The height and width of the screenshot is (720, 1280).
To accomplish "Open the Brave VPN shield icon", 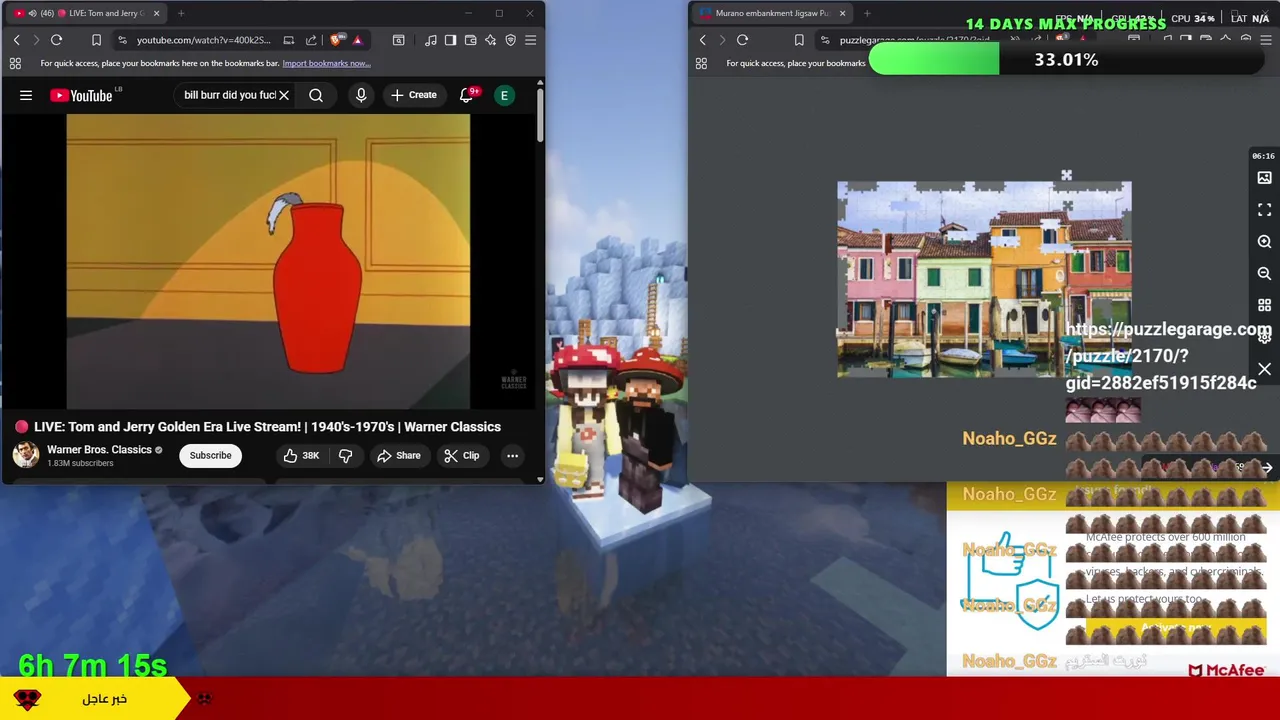I will 510,40.
